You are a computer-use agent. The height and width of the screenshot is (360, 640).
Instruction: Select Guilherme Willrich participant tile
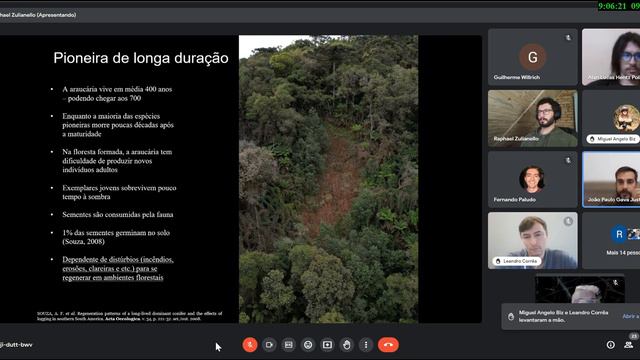pos(533,57)
